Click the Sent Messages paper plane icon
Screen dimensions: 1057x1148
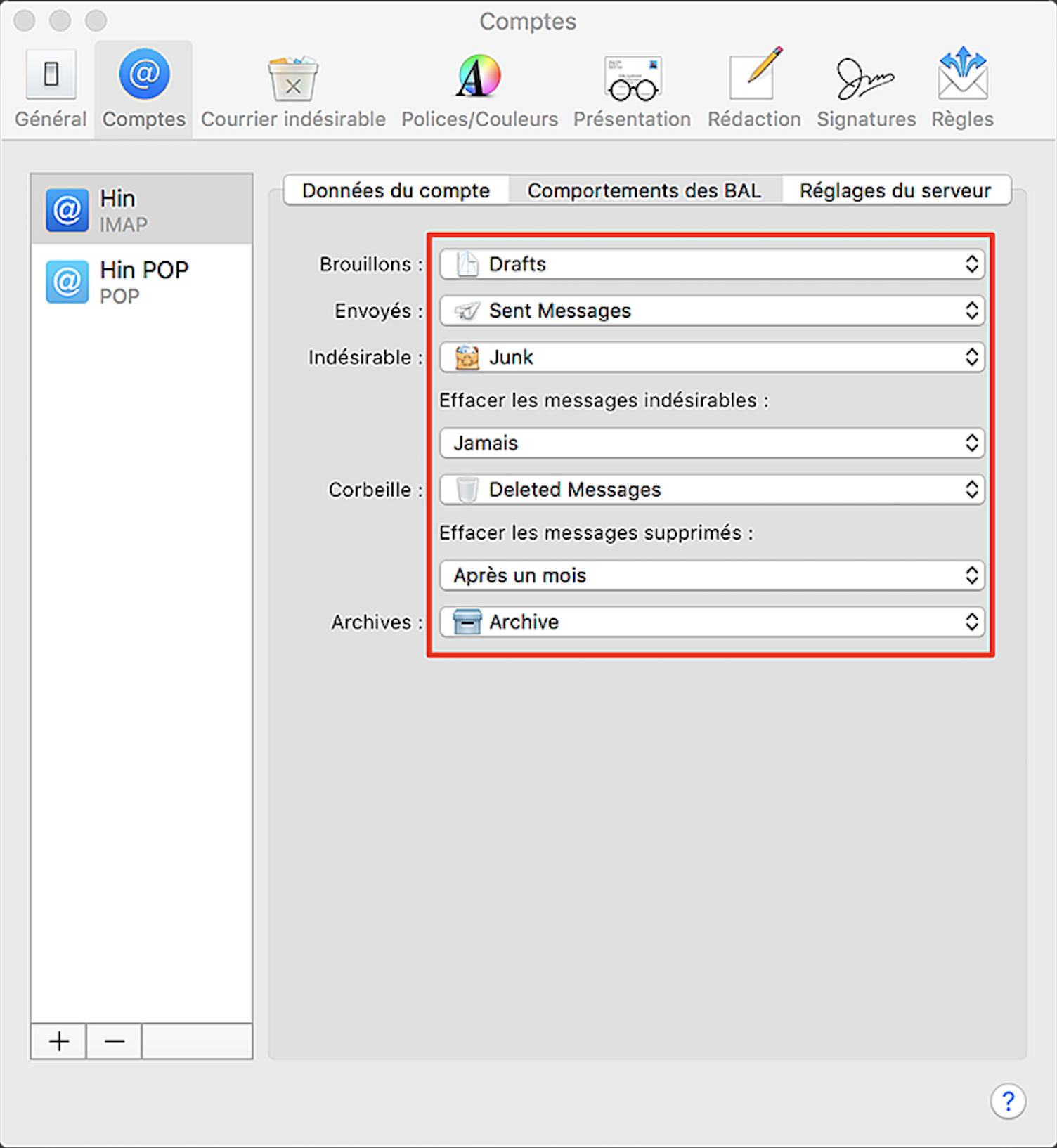pos(467,311)
